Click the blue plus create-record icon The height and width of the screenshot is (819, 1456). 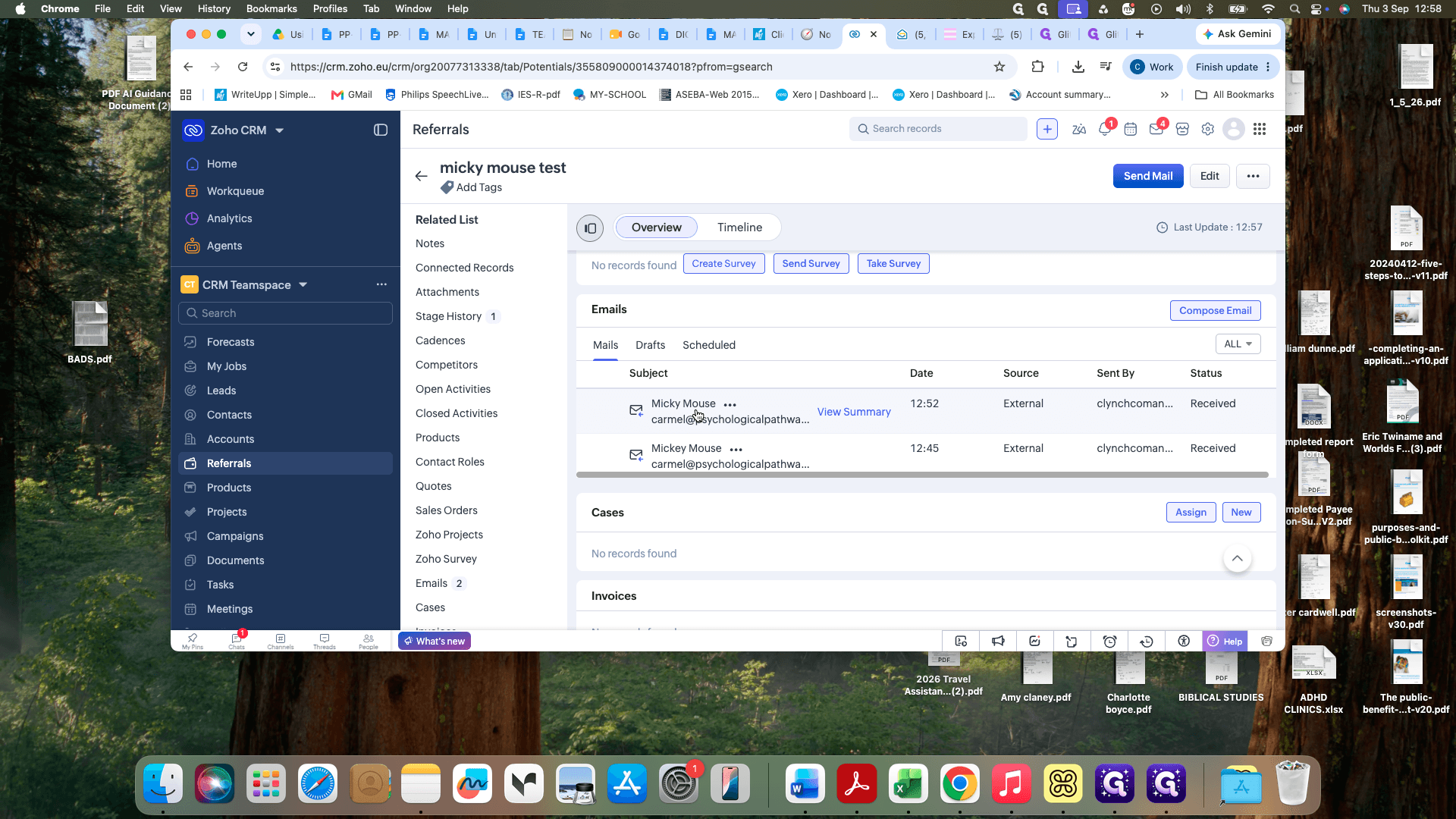[x=1047, y=130]
